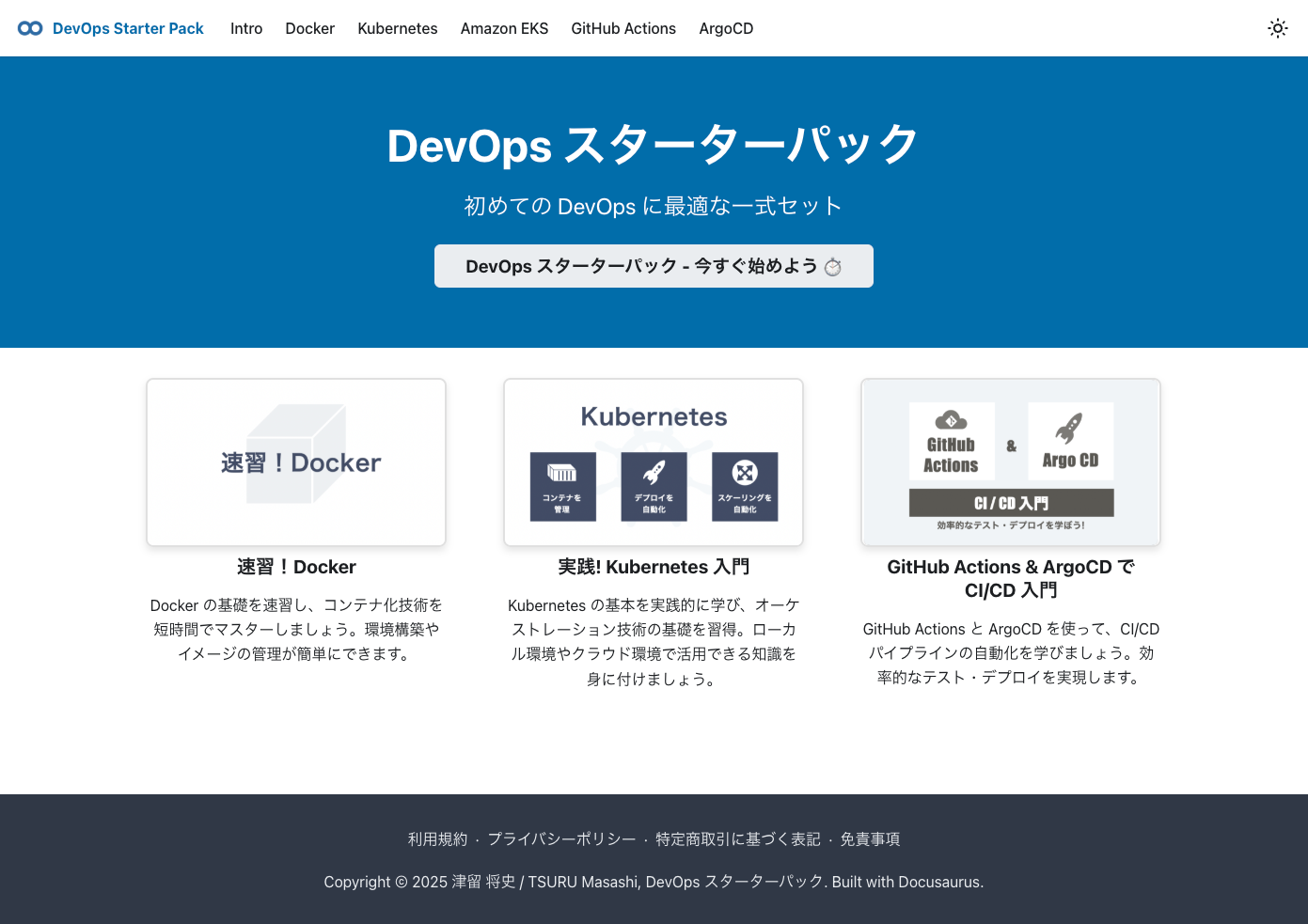Open the Intro nav item

pos(246,28)
